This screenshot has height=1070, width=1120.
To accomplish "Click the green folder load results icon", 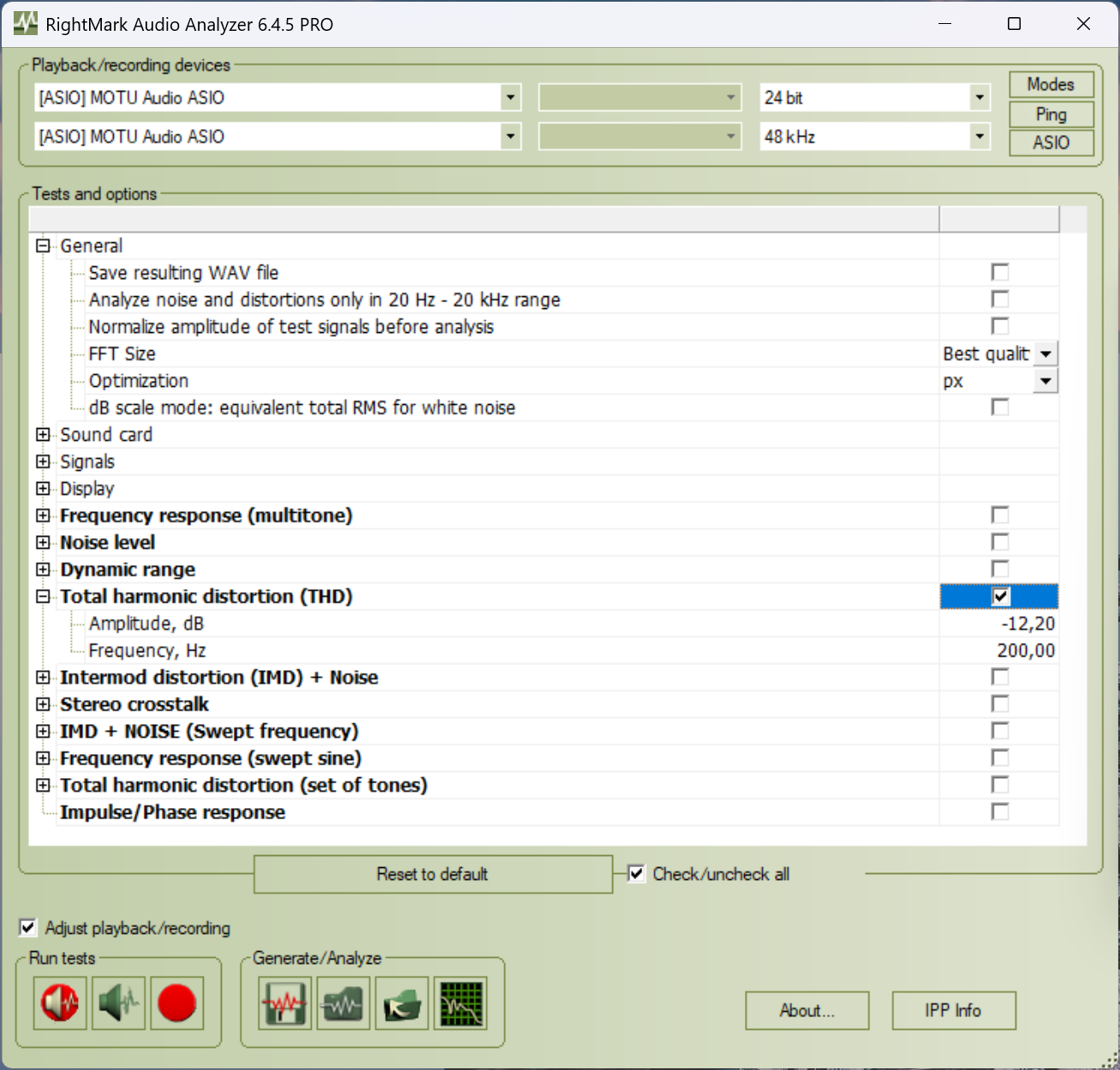I will [x=402, y=1002].
